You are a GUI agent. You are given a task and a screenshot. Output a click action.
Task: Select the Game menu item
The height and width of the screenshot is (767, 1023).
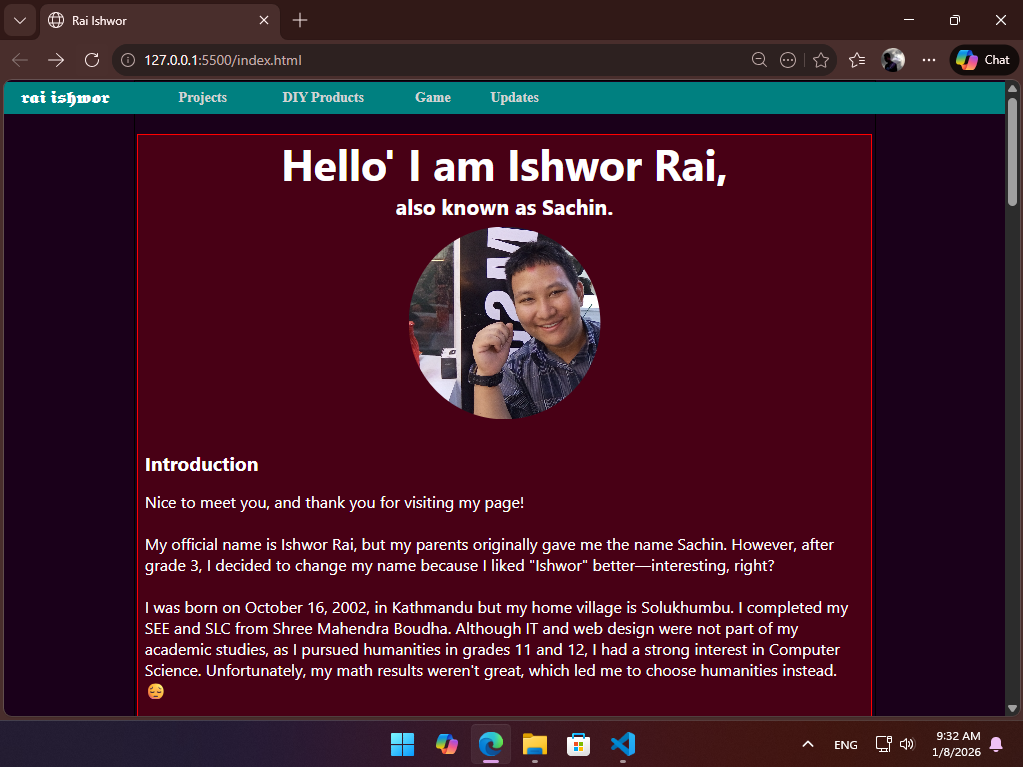click(433, 98)
